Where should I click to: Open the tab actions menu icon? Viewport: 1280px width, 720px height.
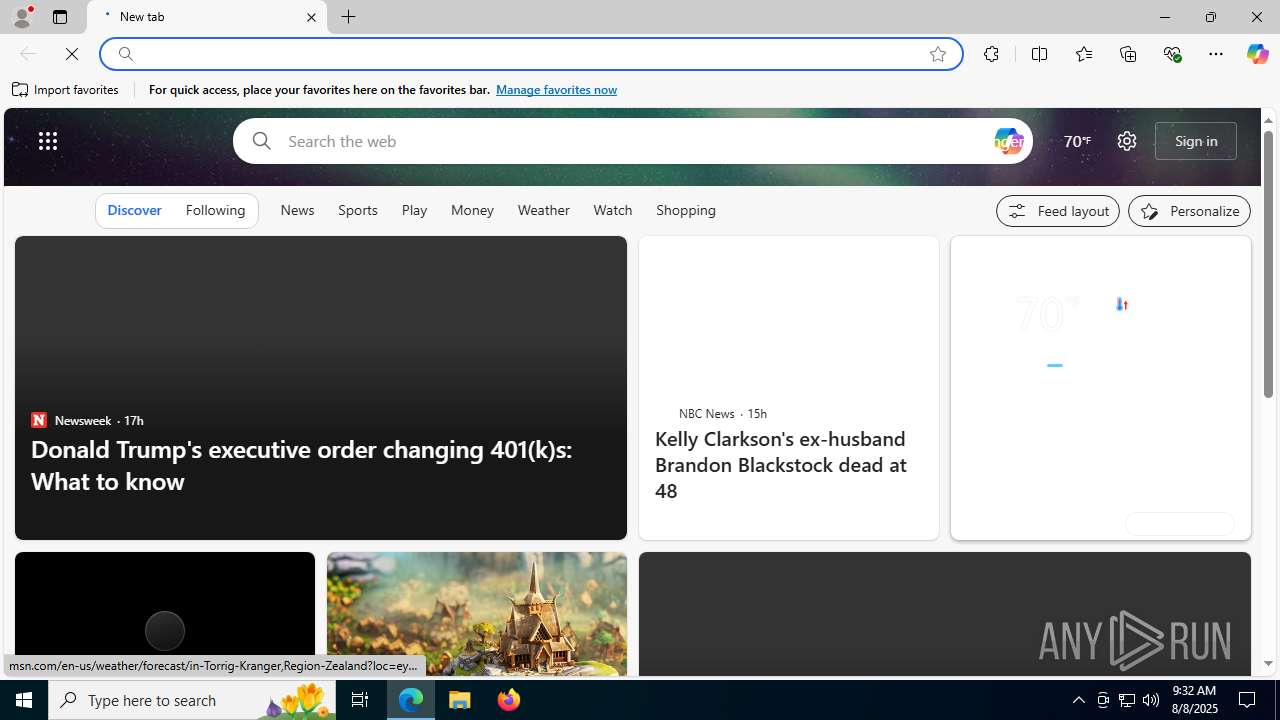pos(59,17)
